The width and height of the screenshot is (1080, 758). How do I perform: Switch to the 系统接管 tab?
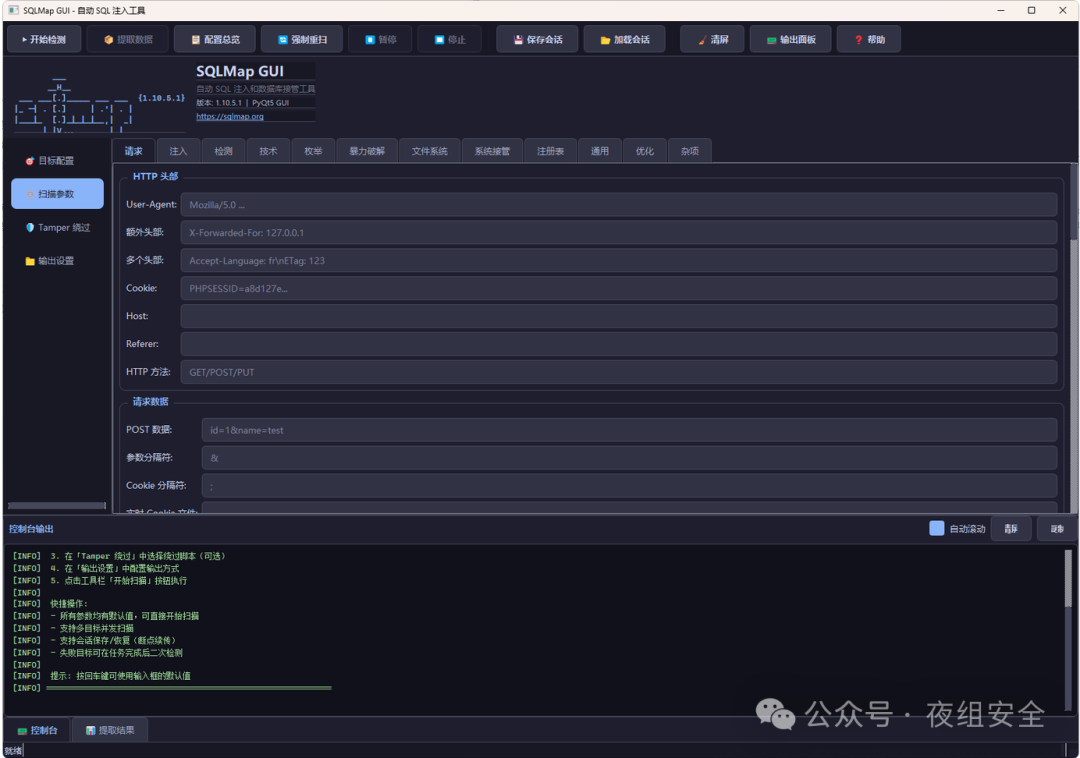pos(492,151)
